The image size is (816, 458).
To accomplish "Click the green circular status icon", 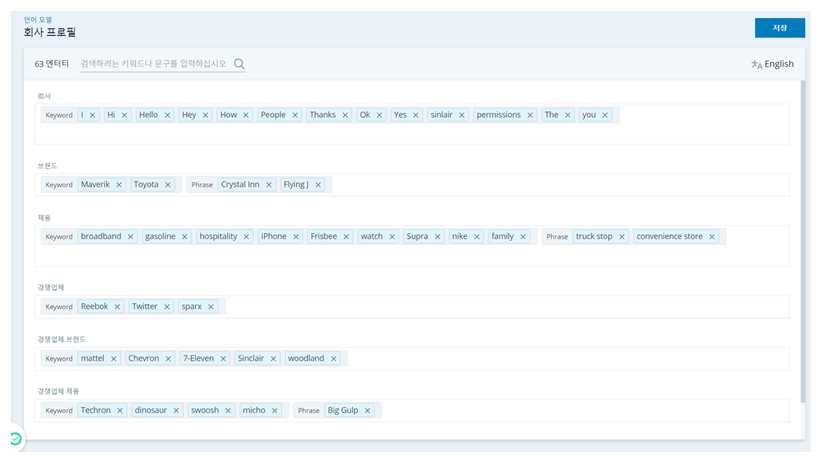I will [16, 439].
